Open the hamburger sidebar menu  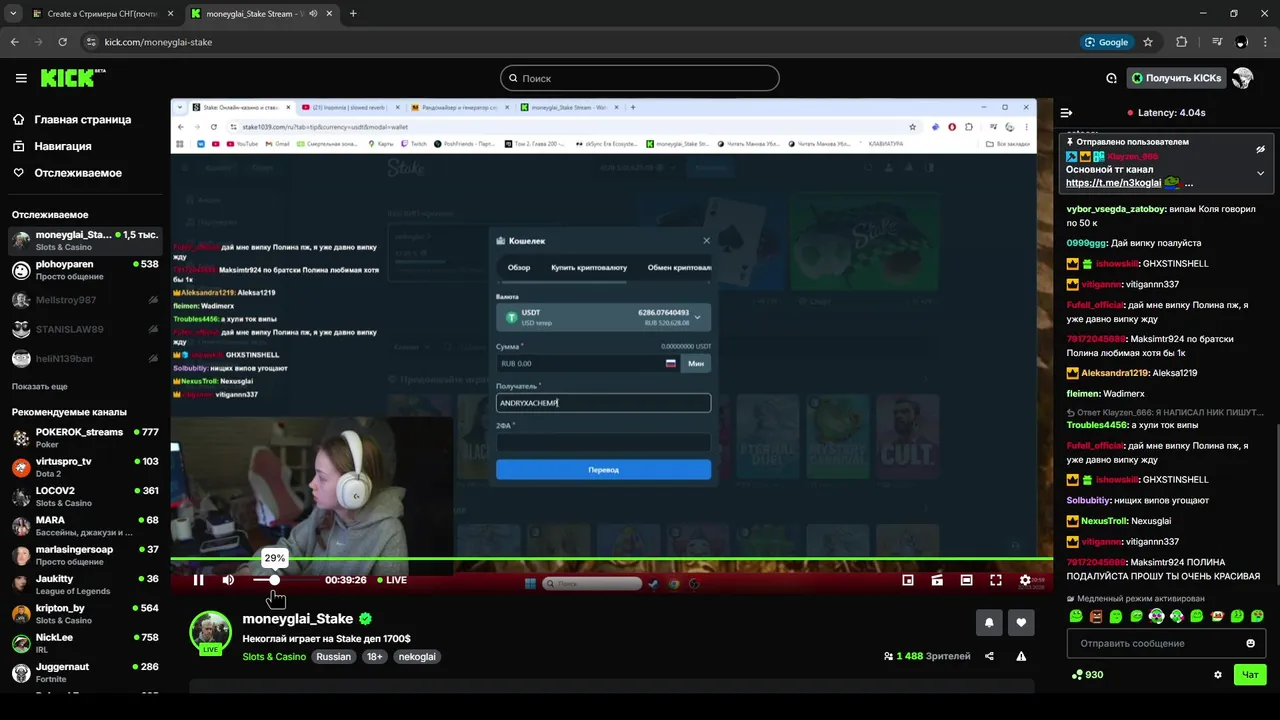click(21, 78)
